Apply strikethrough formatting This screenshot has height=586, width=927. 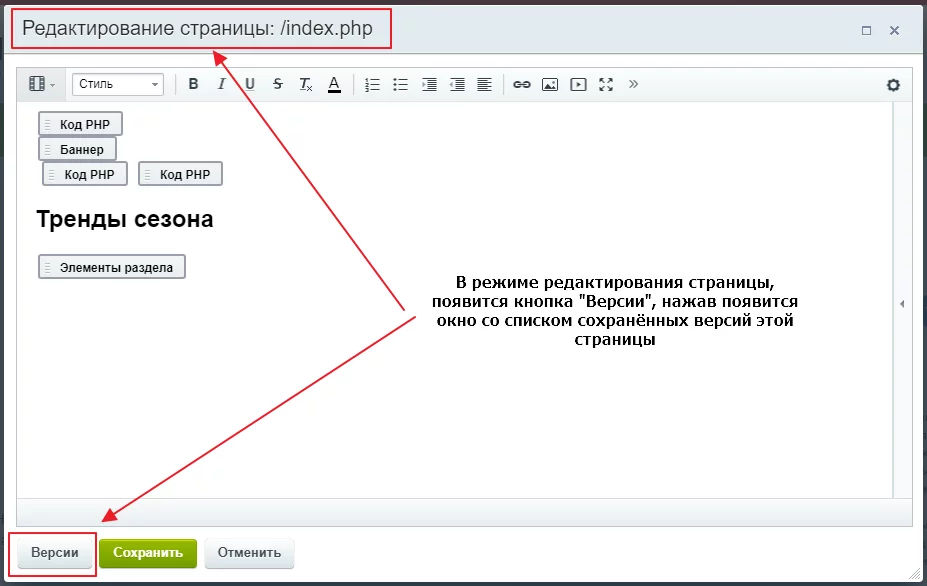pos(278,85)
